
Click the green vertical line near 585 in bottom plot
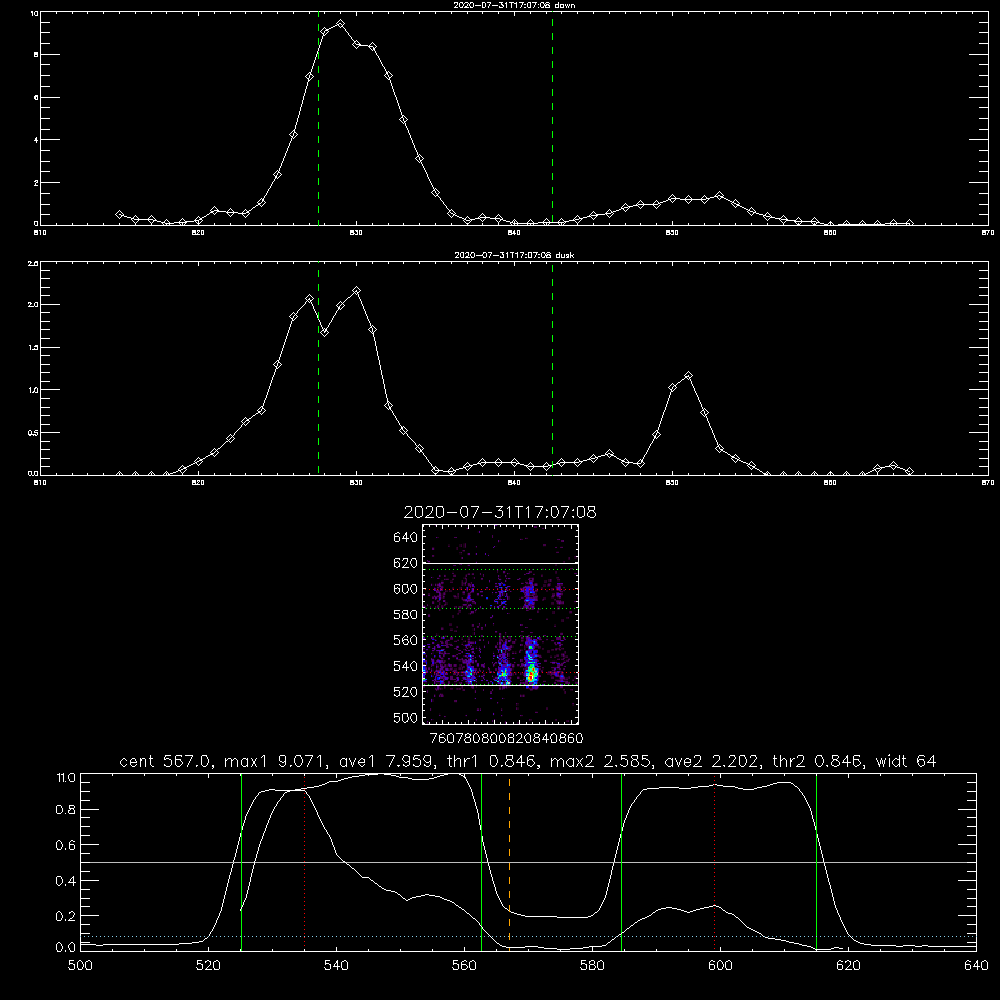(621, 861)
